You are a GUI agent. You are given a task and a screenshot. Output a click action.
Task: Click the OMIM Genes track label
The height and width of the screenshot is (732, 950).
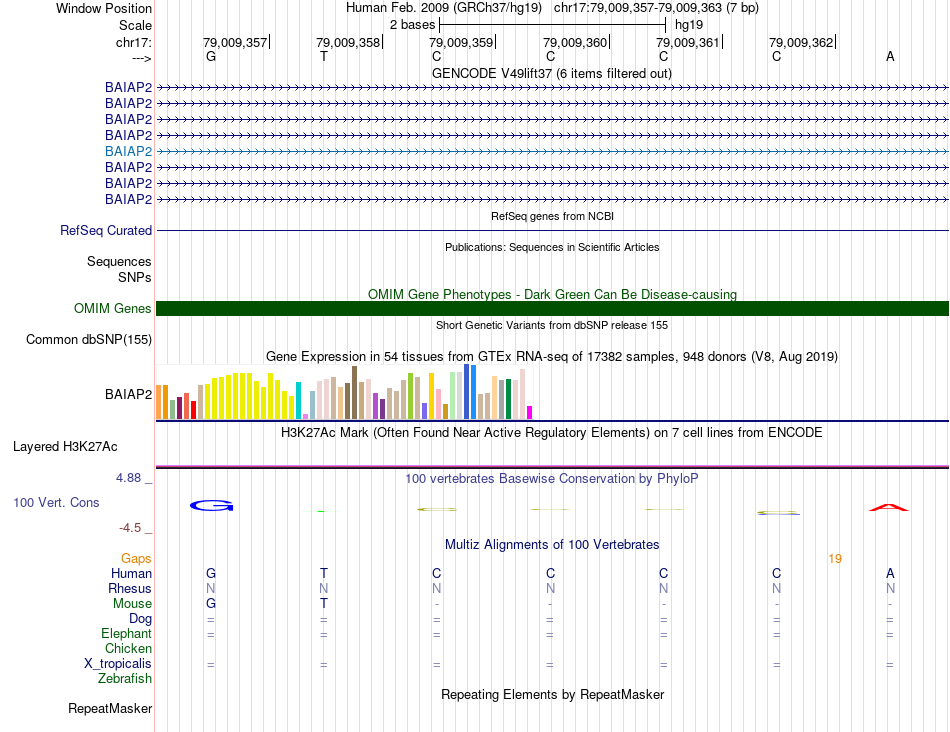pyautogui.click(x=112, y=308)
